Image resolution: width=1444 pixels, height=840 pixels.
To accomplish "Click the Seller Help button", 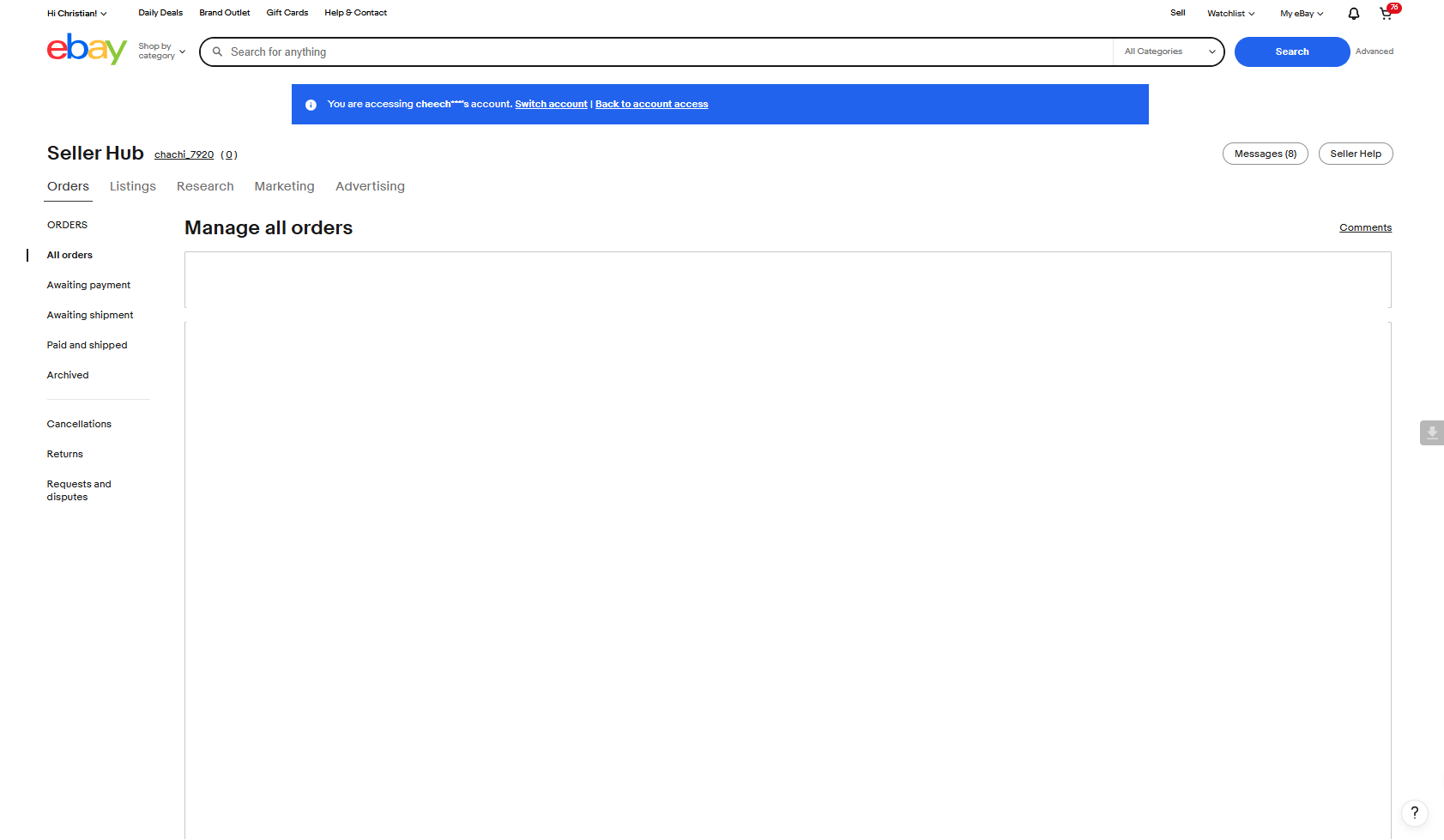I will 1356,154.
